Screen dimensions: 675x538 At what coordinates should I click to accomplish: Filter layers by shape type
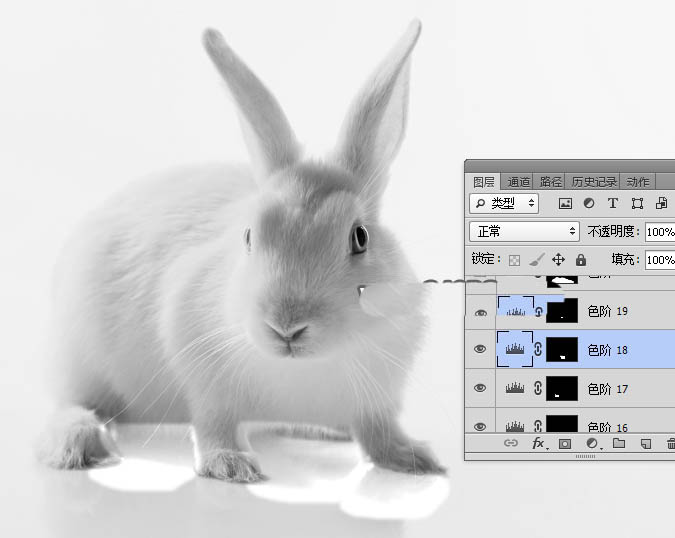(x=637, y=203)
